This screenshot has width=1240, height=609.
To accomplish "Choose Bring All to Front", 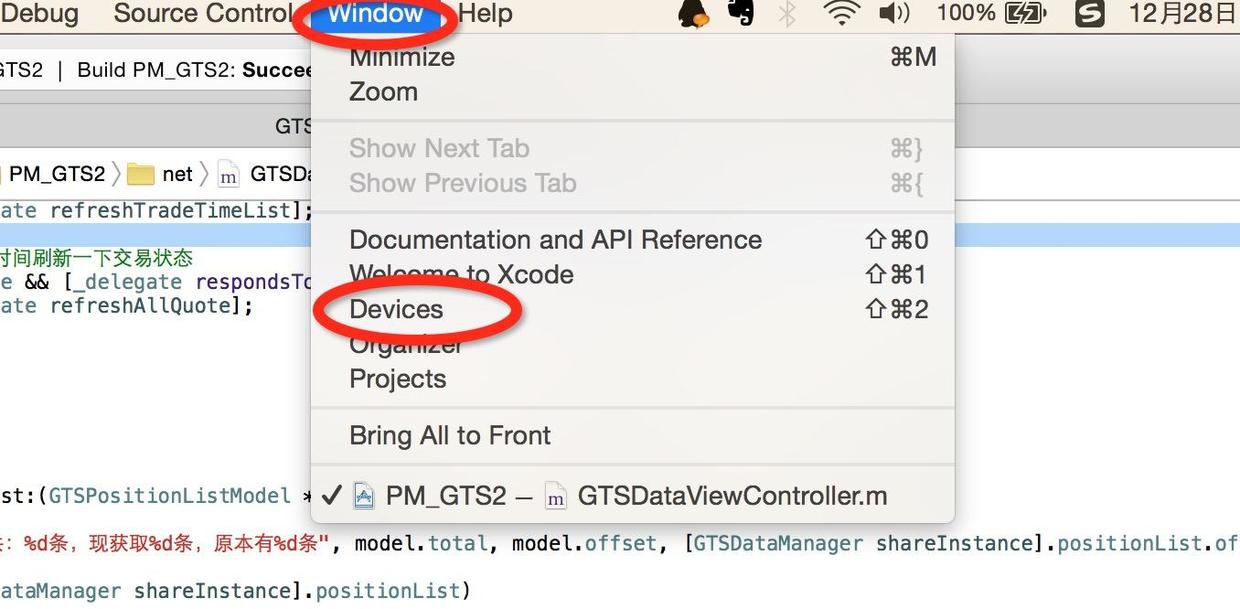I will click(x=450, y=436).
